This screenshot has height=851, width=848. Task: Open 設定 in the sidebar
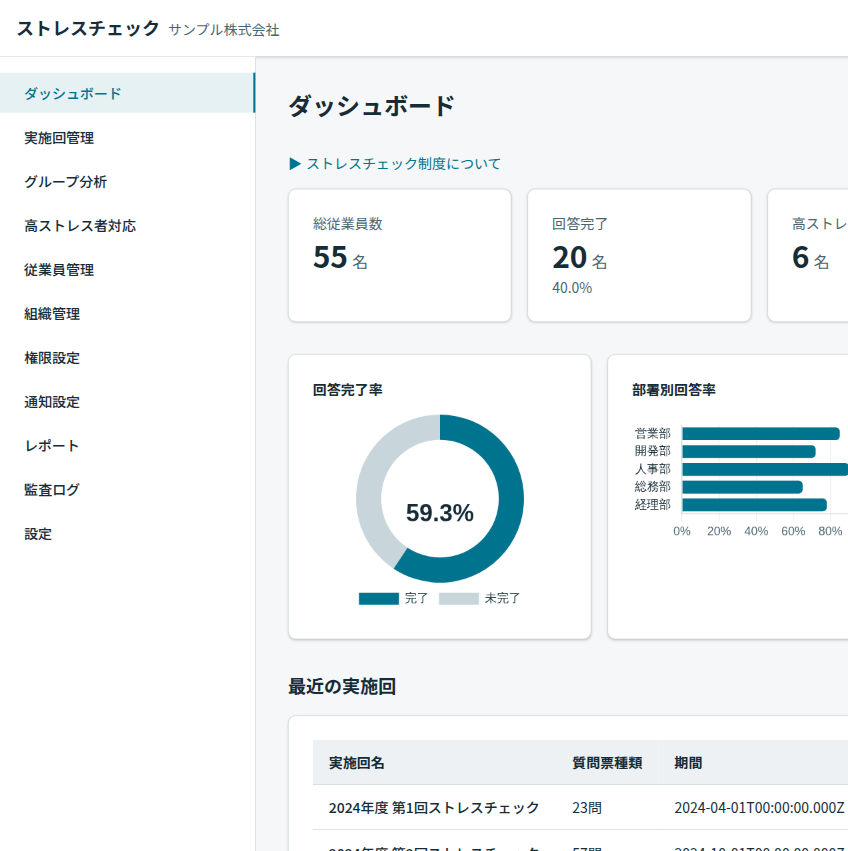click(x=38, y=534)
